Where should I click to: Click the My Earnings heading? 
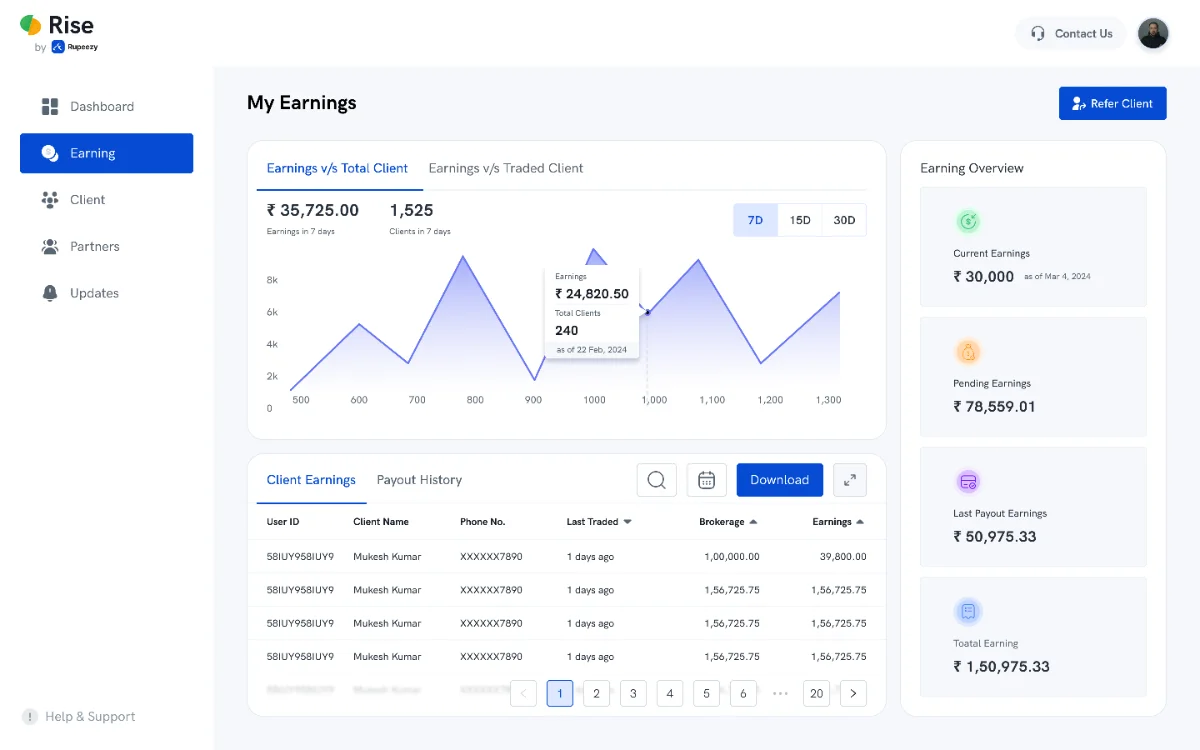coord(302,103)
